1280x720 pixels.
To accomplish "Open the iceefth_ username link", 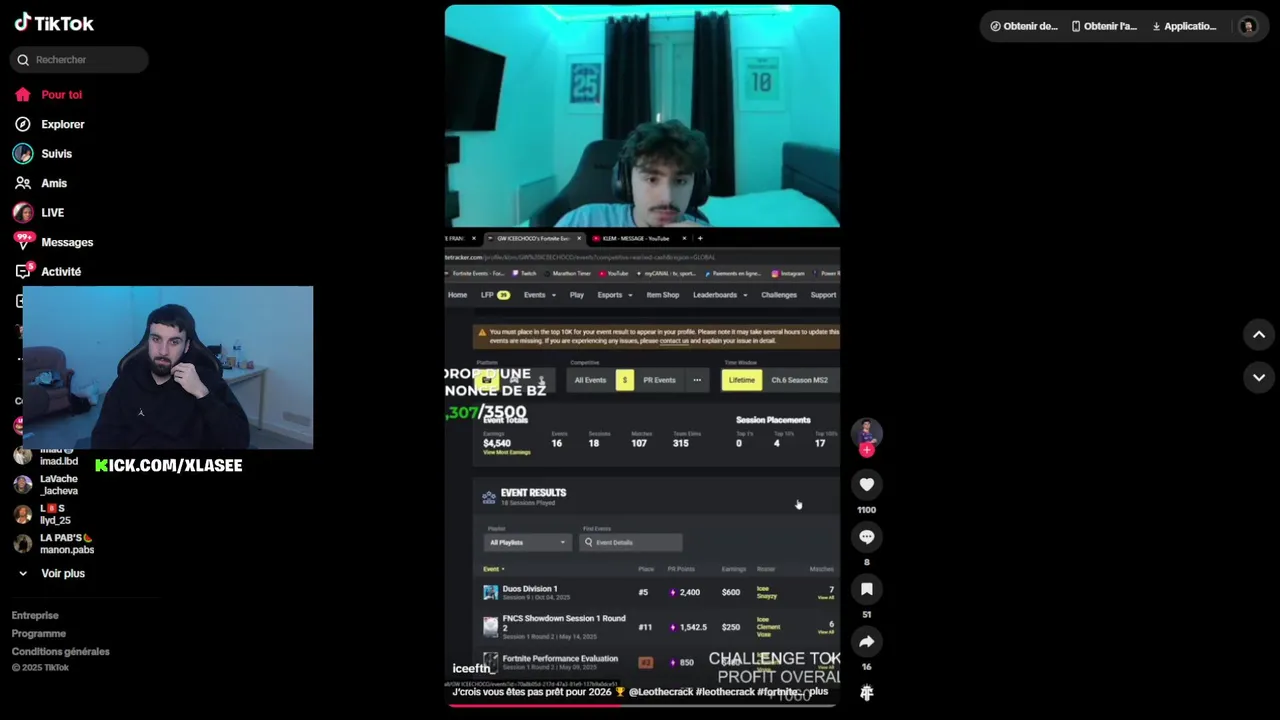I will [x=472, y=669].
